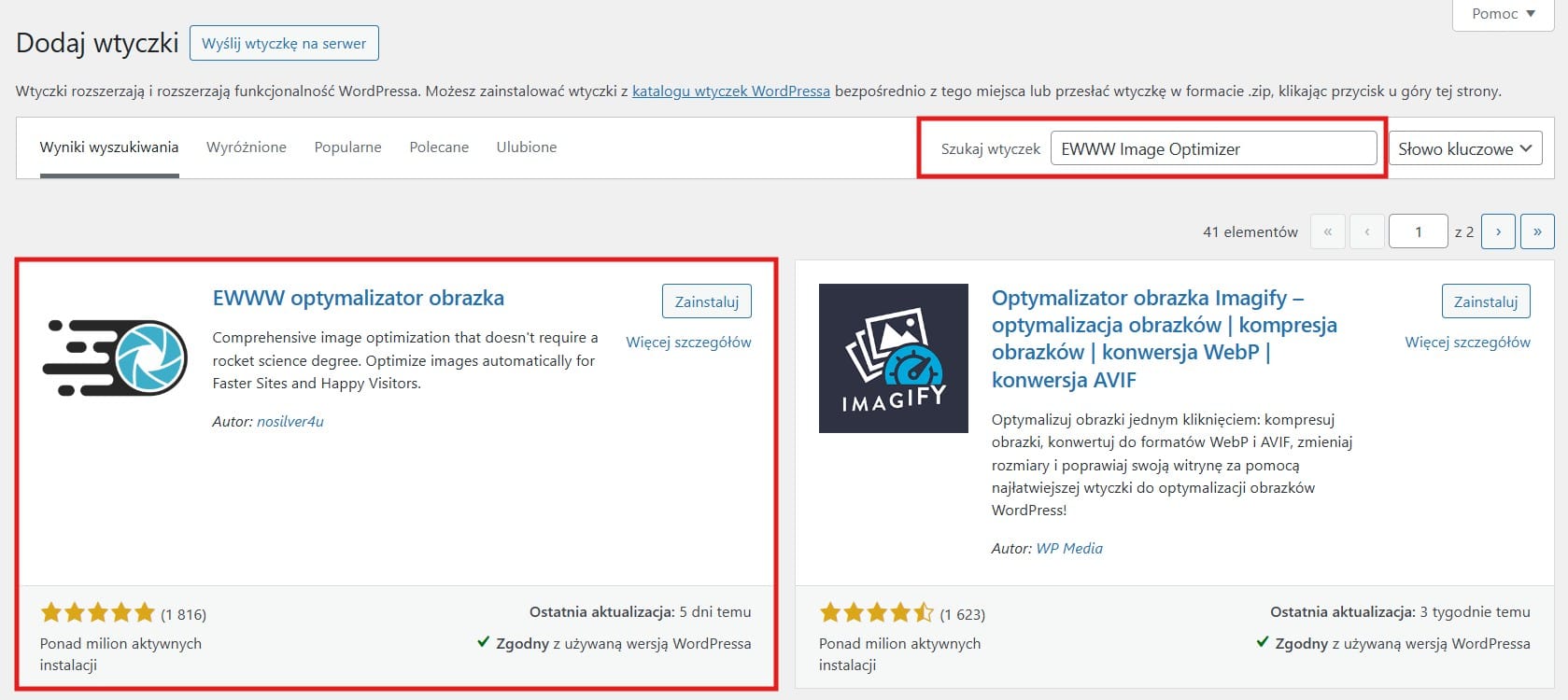1568x700 pixels.
Task: Open author WP Media profile link
Action: [1069, 549]
